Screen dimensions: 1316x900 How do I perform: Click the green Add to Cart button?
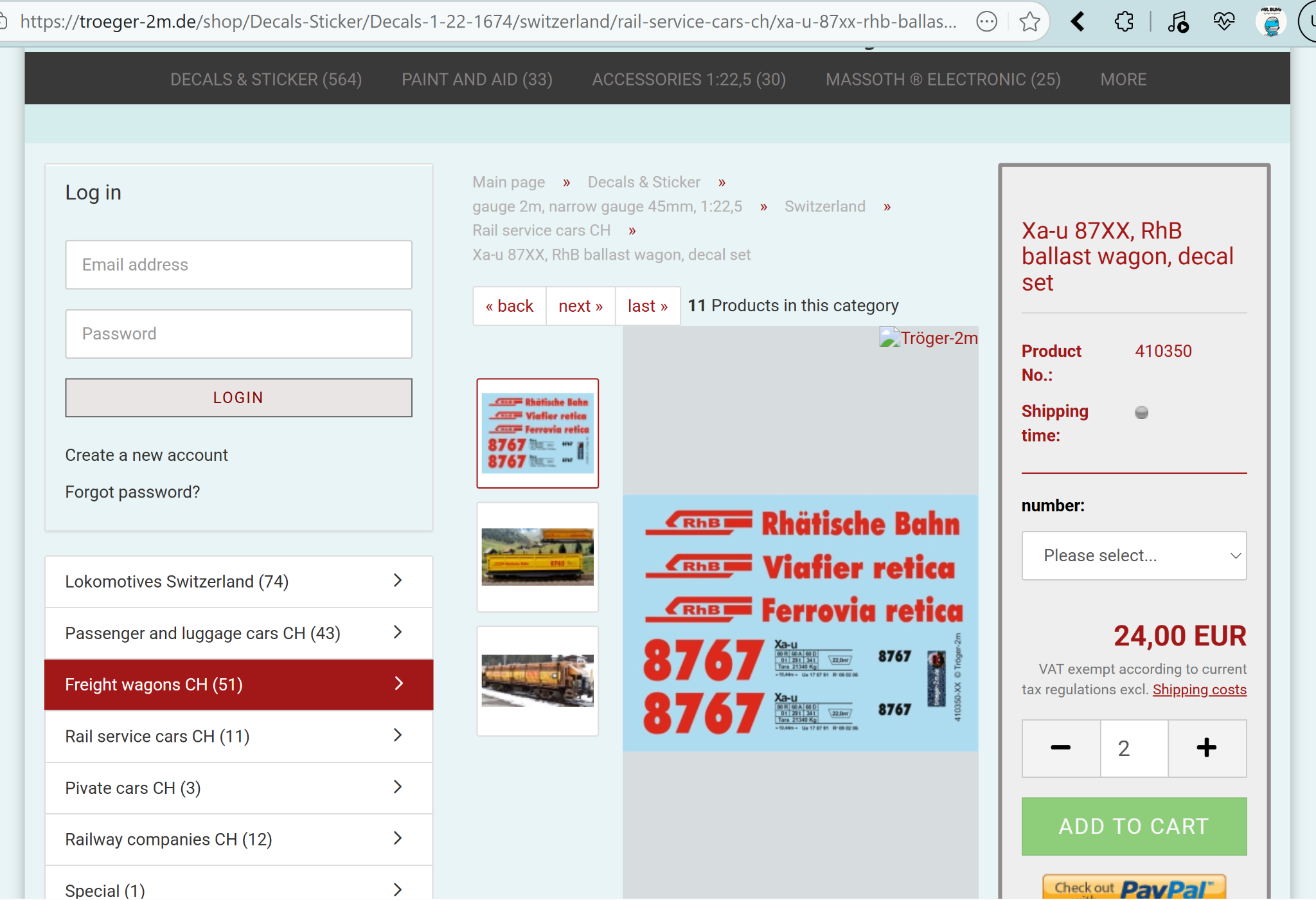(1134, 826)
